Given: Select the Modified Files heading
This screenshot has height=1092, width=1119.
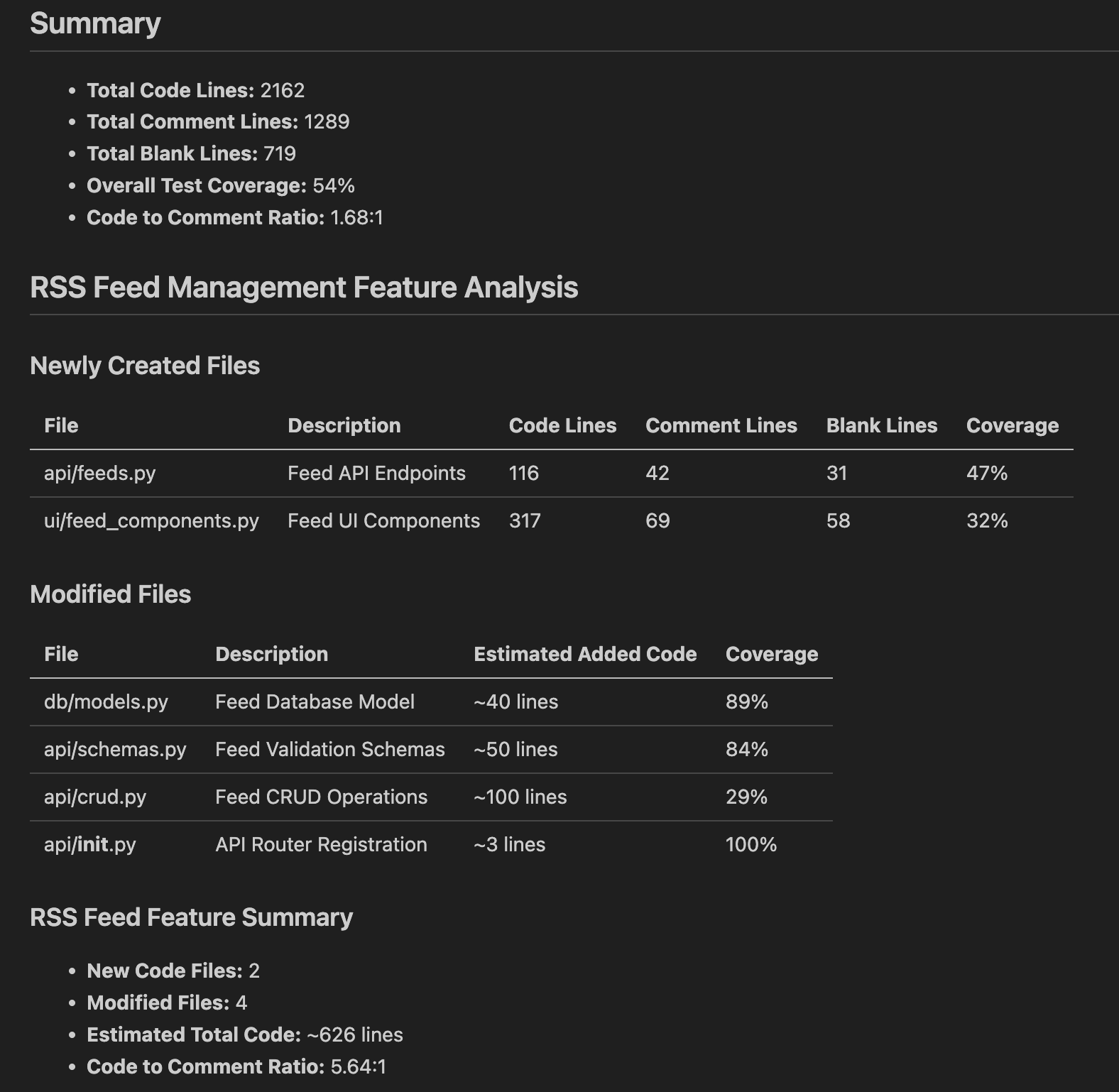Looking at the screenshot, I should point(111,594).
